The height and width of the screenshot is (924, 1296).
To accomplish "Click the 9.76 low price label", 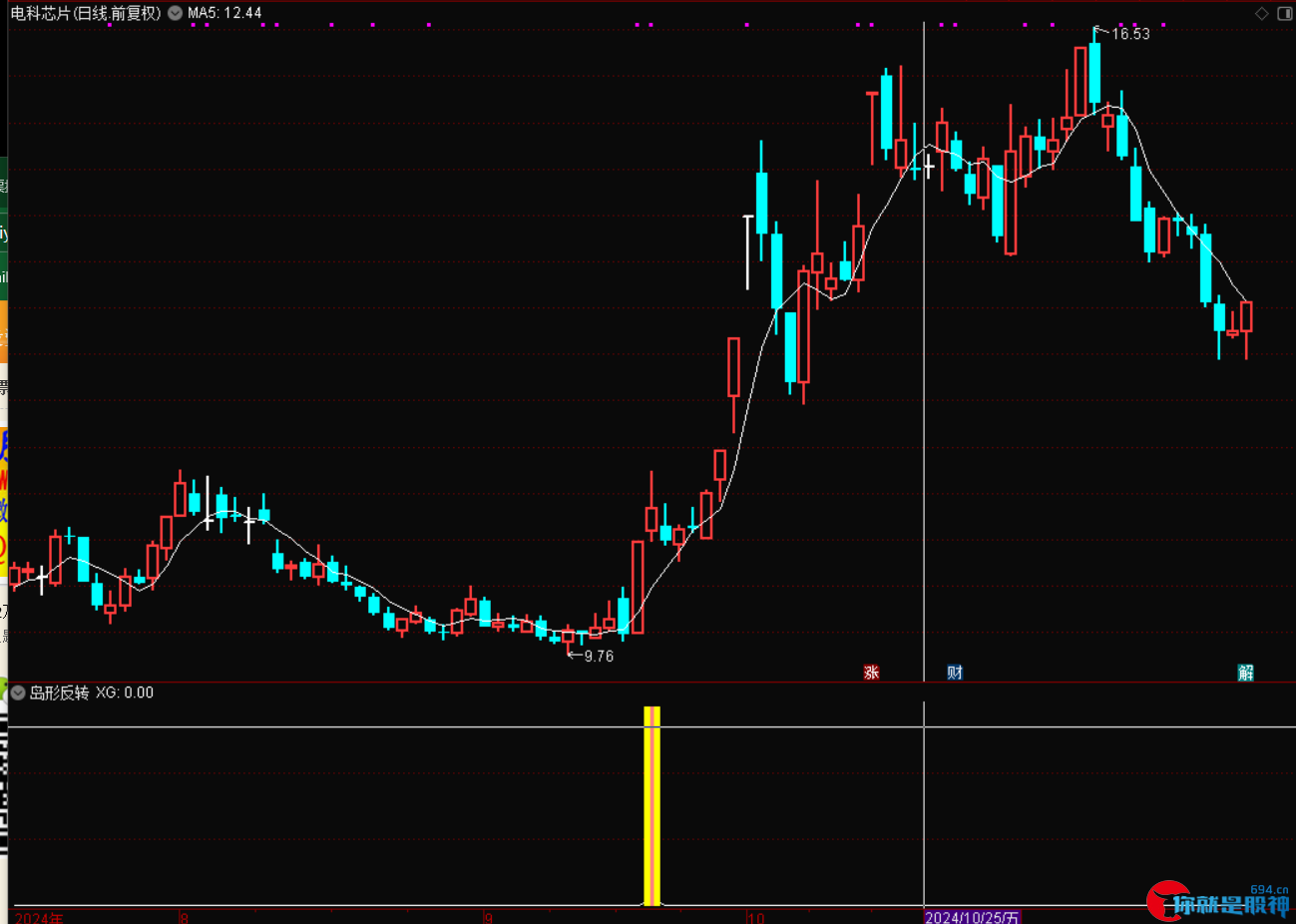I will tap(599, 657).
